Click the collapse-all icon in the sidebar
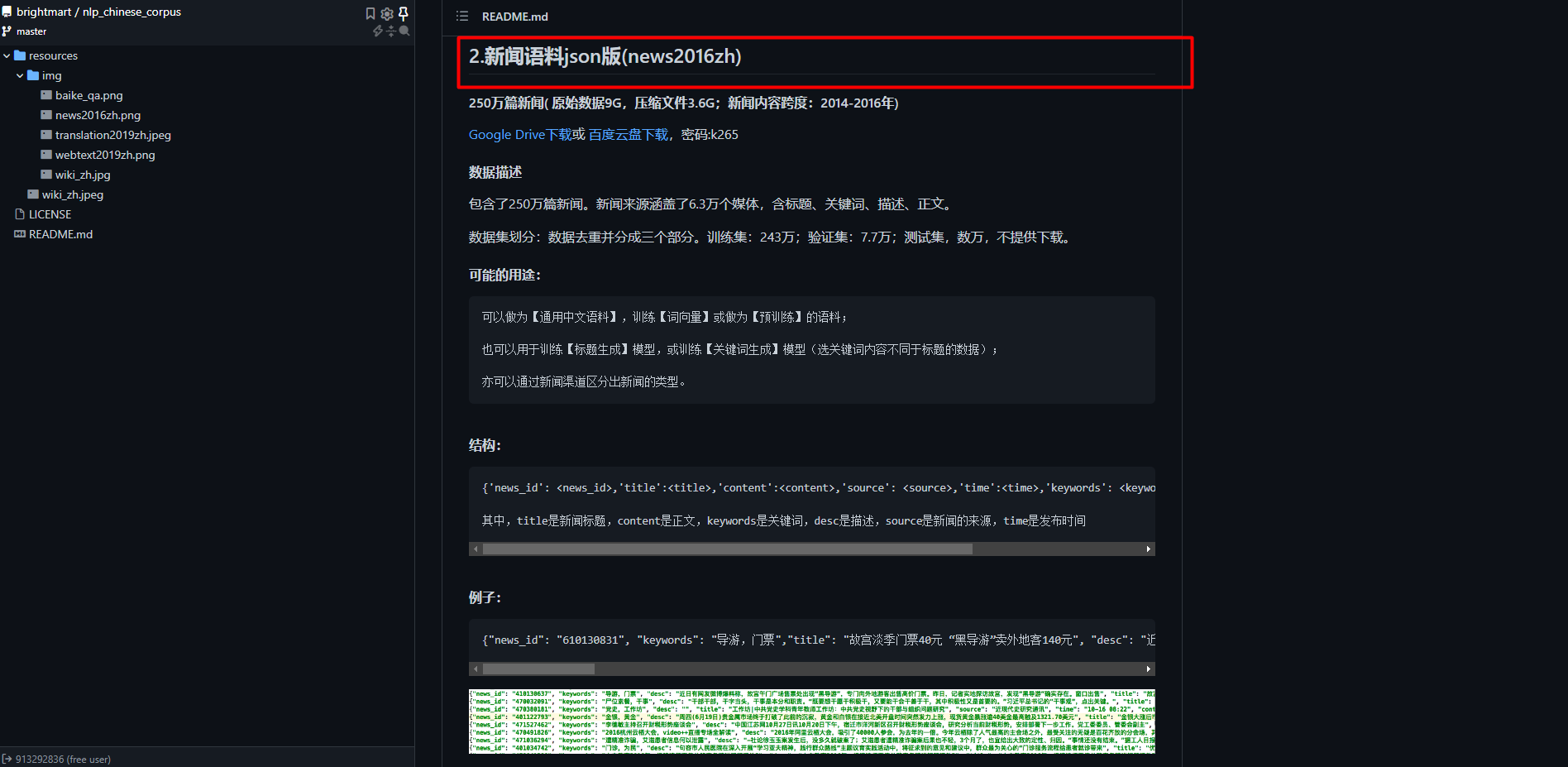This screenshot has width=1568, height=767. pyautogui.click(x=391, y=31)
